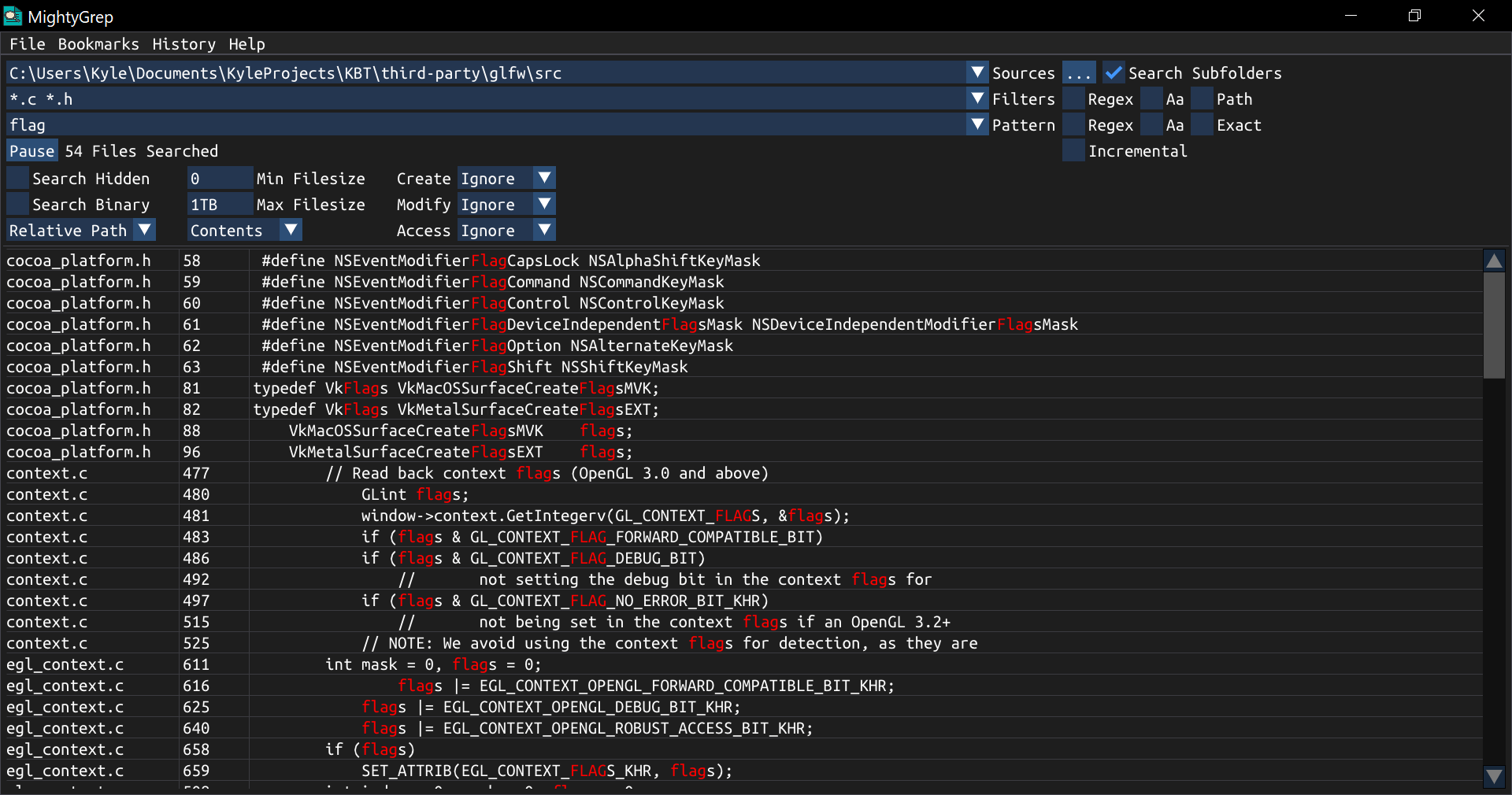The height and width of the screenshot is (795, 1512).
Task: Open the Create date filter dropdown
Action: click(506, 179)
